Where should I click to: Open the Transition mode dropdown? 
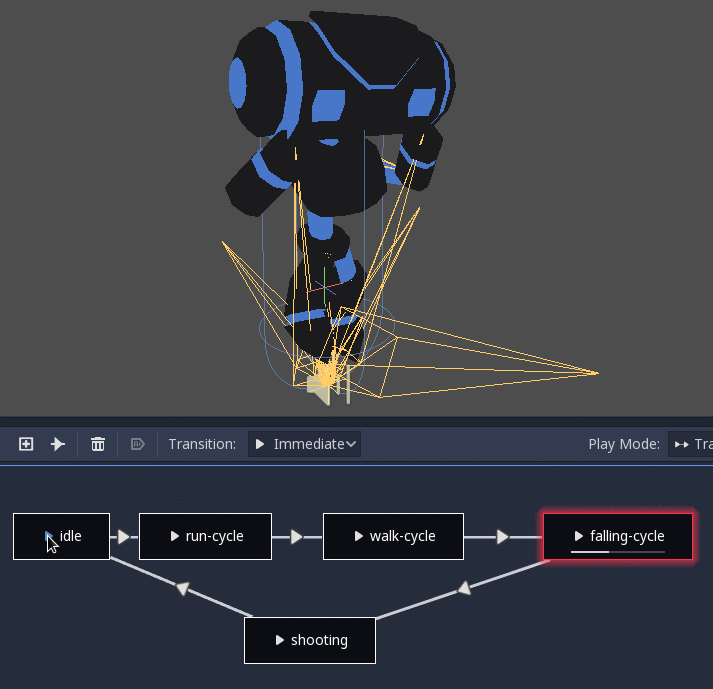point(304,444)
